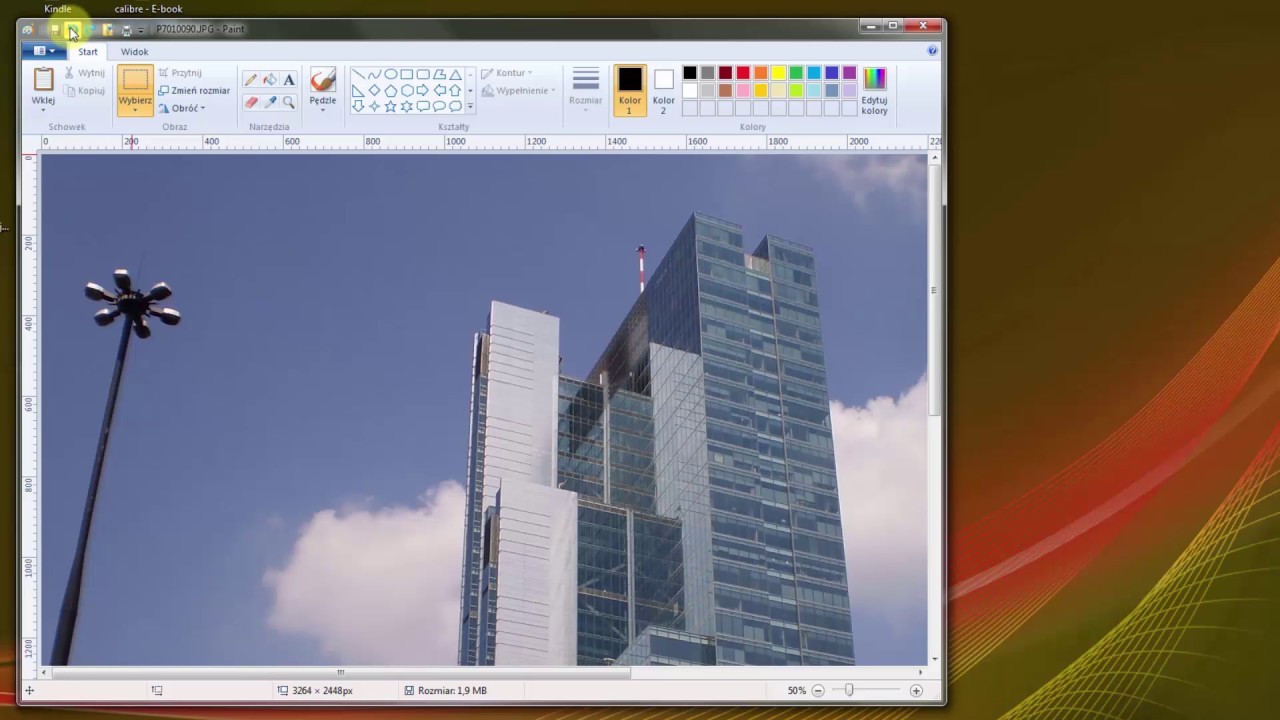Choose the Hexagon shape
Viewport: 1280px width, 720px height.
click(x=407, y=90)
